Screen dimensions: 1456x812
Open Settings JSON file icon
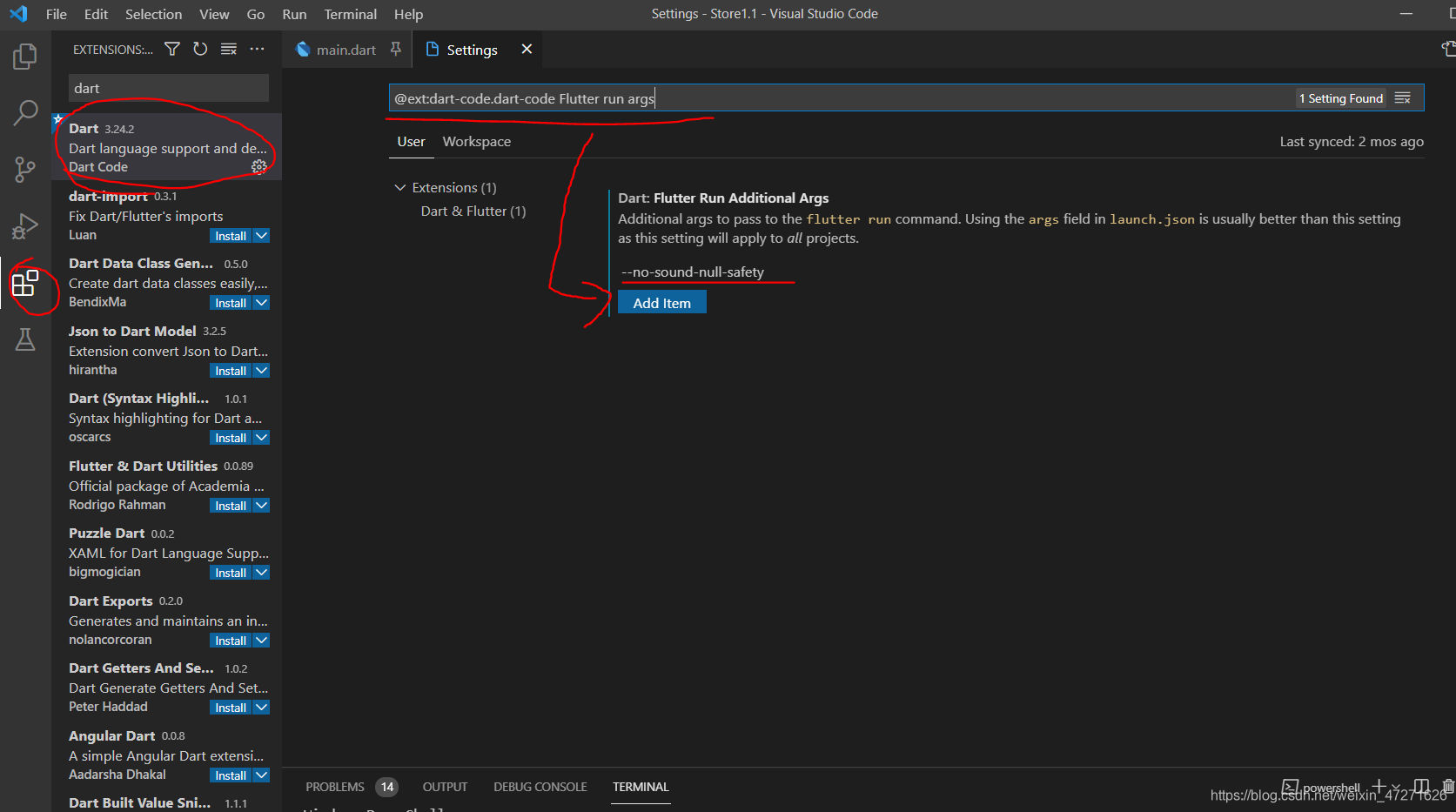(1448, 49)
